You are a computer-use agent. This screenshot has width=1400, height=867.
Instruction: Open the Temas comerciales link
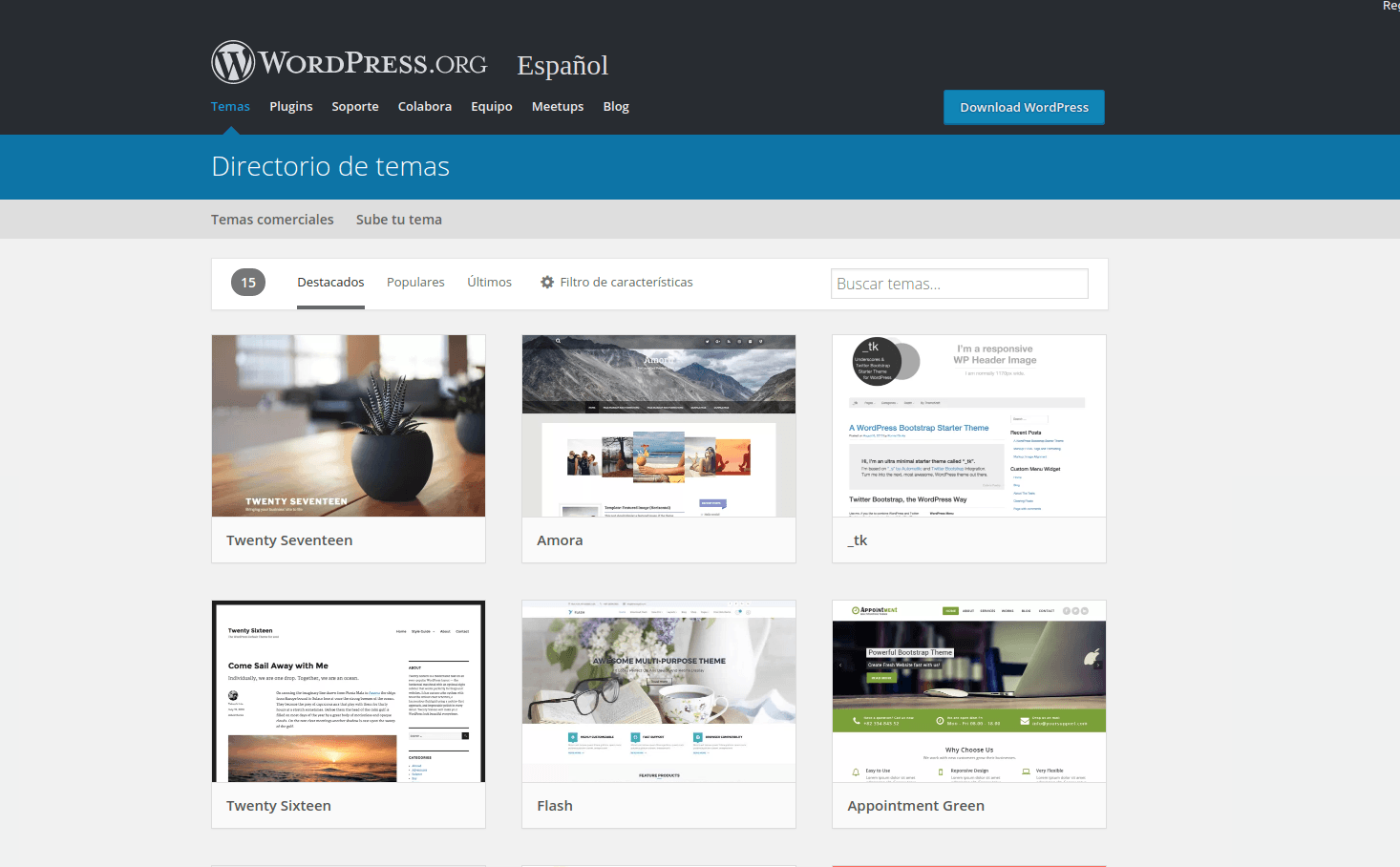[272, 220]
